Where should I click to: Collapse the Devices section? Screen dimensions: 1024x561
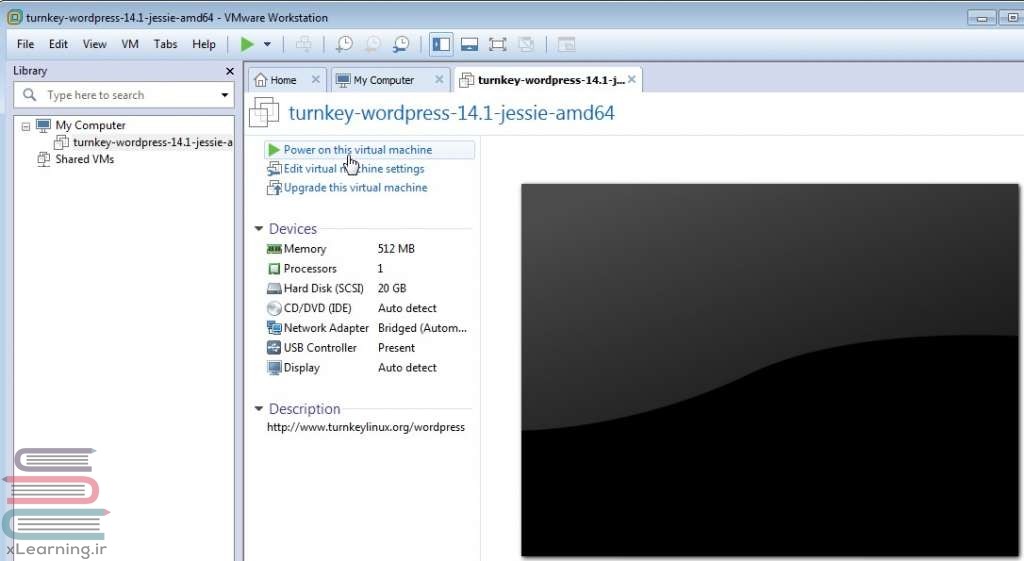[x=260, y=229]
